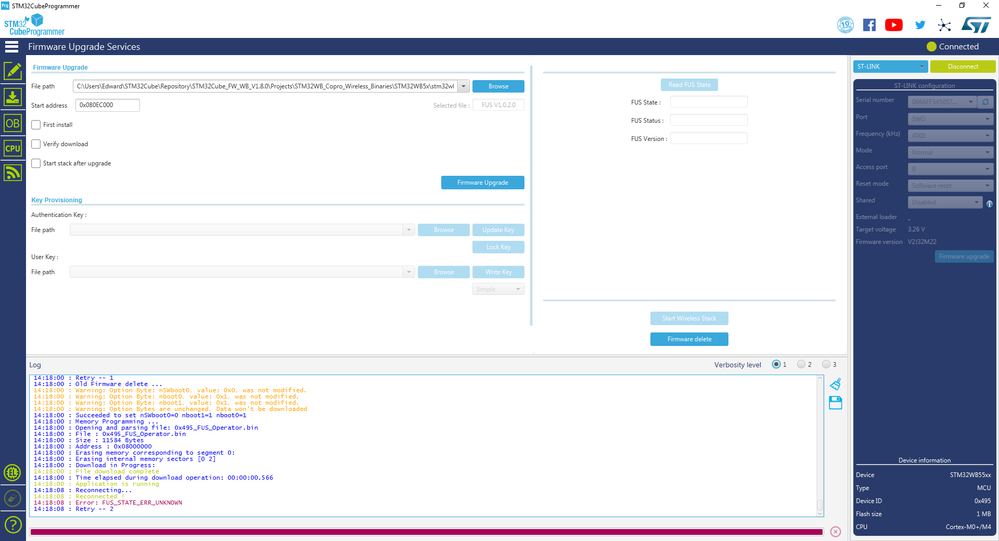999x541 pixels.
Task: Show Shared mode info icon
Action: 989,204
